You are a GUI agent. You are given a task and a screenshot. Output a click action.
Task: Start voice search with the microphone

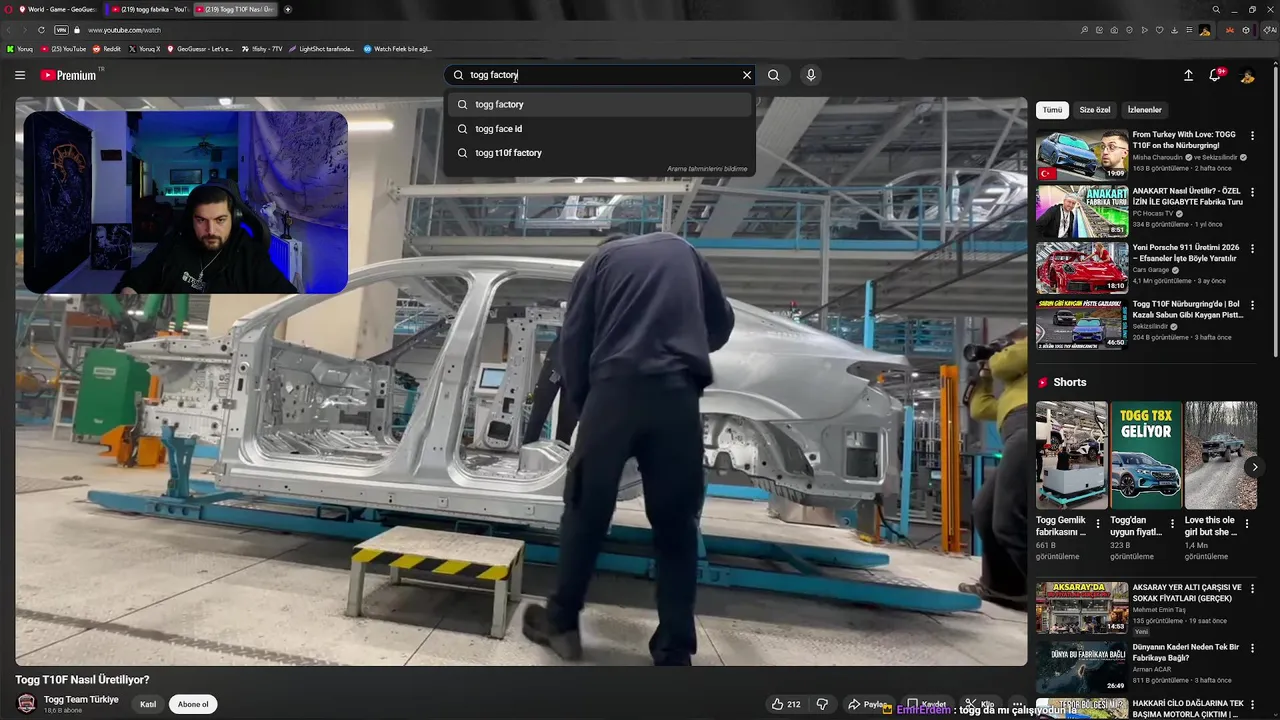pos(811,75)
